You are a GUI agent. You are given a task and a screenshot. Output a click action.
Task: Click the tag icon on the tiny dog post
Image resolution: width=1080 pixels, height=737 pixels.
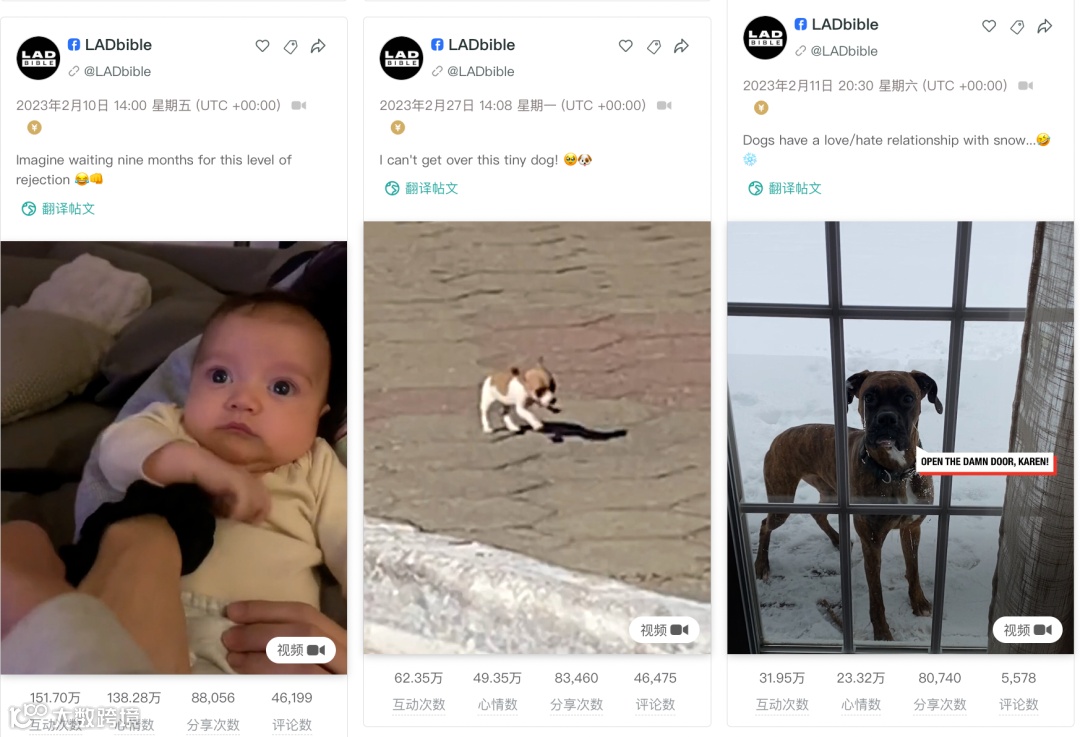(x=654, y=46)
